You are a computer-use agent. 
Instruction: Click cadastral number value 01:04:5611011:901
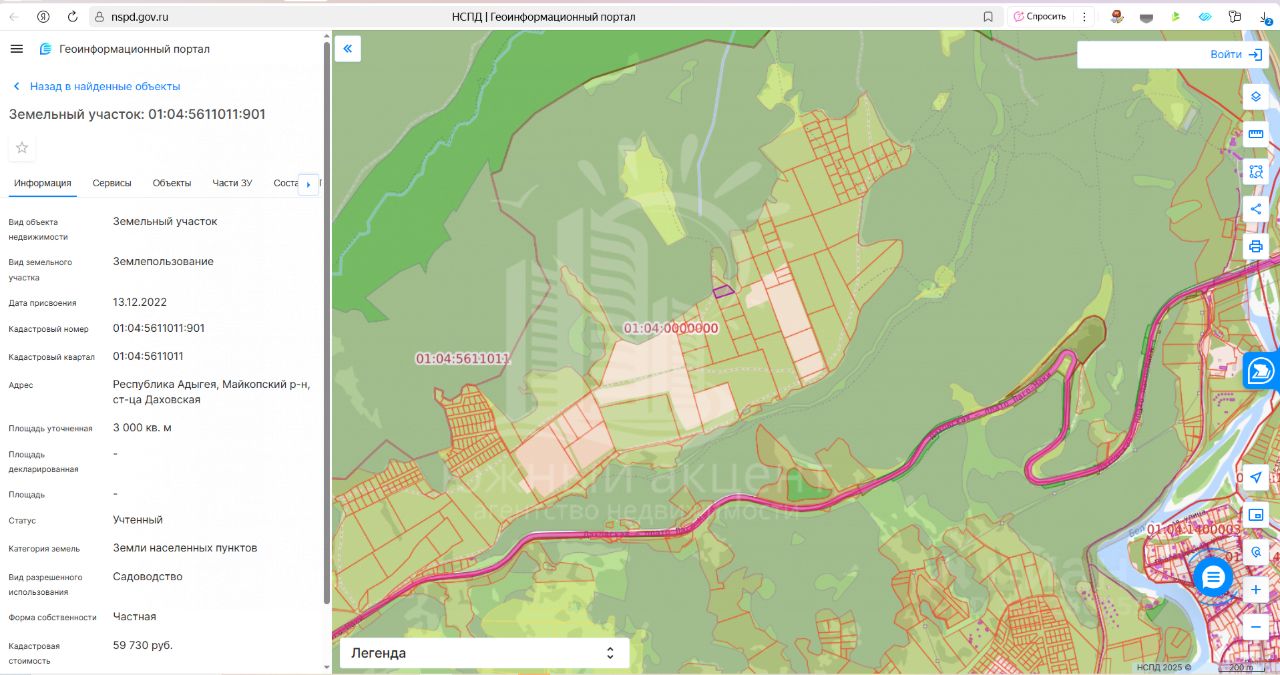pyautogui.click(x=159, y=328)
